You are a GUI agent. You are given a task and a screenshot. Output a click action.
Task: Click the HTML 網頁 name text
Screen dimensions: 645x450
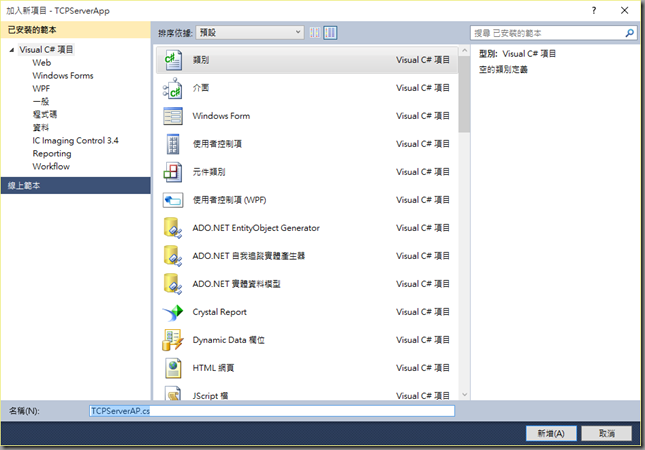(213, 368)
